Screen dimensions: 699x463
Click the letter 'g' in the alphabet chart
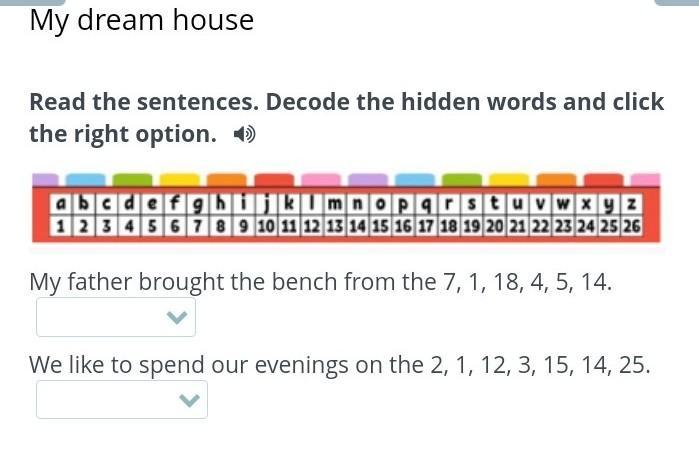[x=196, y=204]
